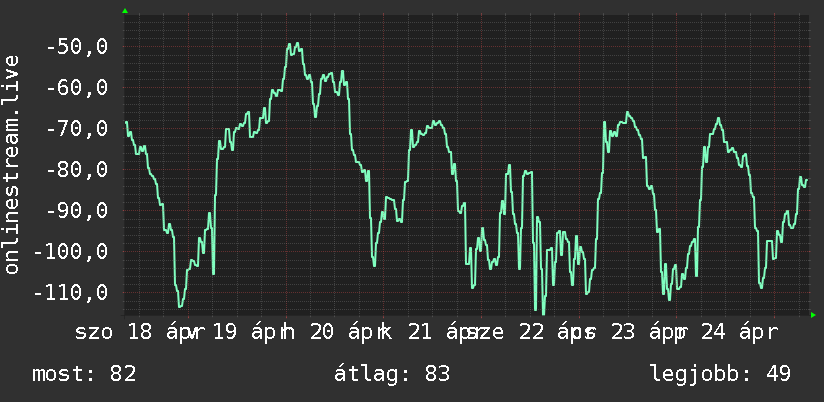Click the -80,0 y-axis label
Viewport: 824px width, 402px height.
click(x=77, y=170)
